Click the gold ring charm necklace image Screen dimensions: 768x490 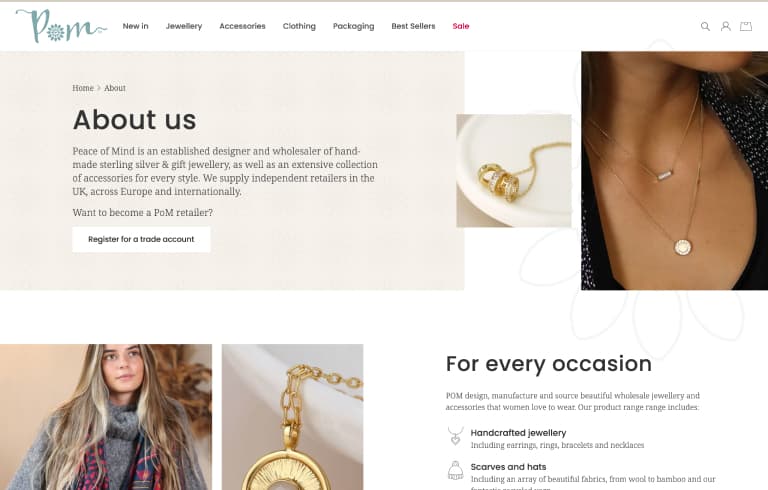click(x=514, y=171)
